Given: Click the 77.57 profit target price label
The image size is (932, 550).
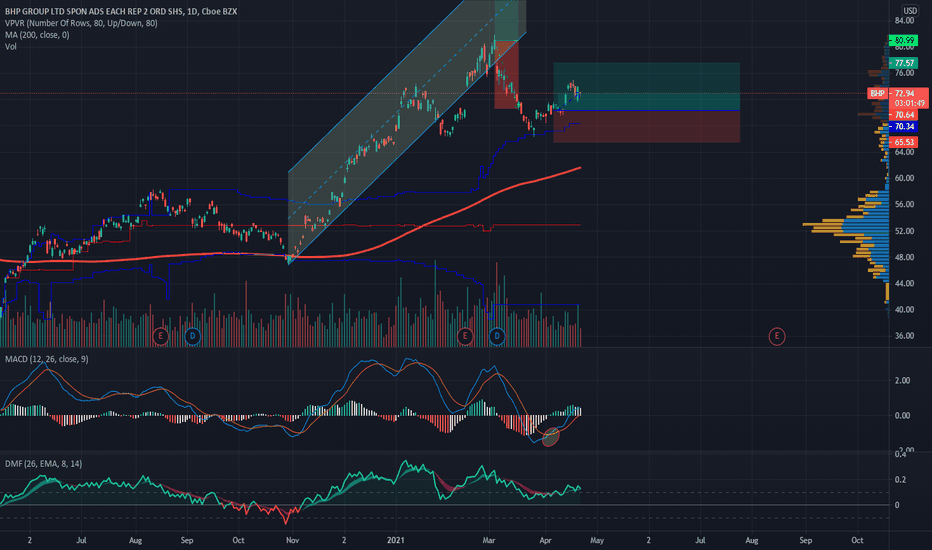Looking at the screenshot, I should pyautogui.click(x=903, y=63).
